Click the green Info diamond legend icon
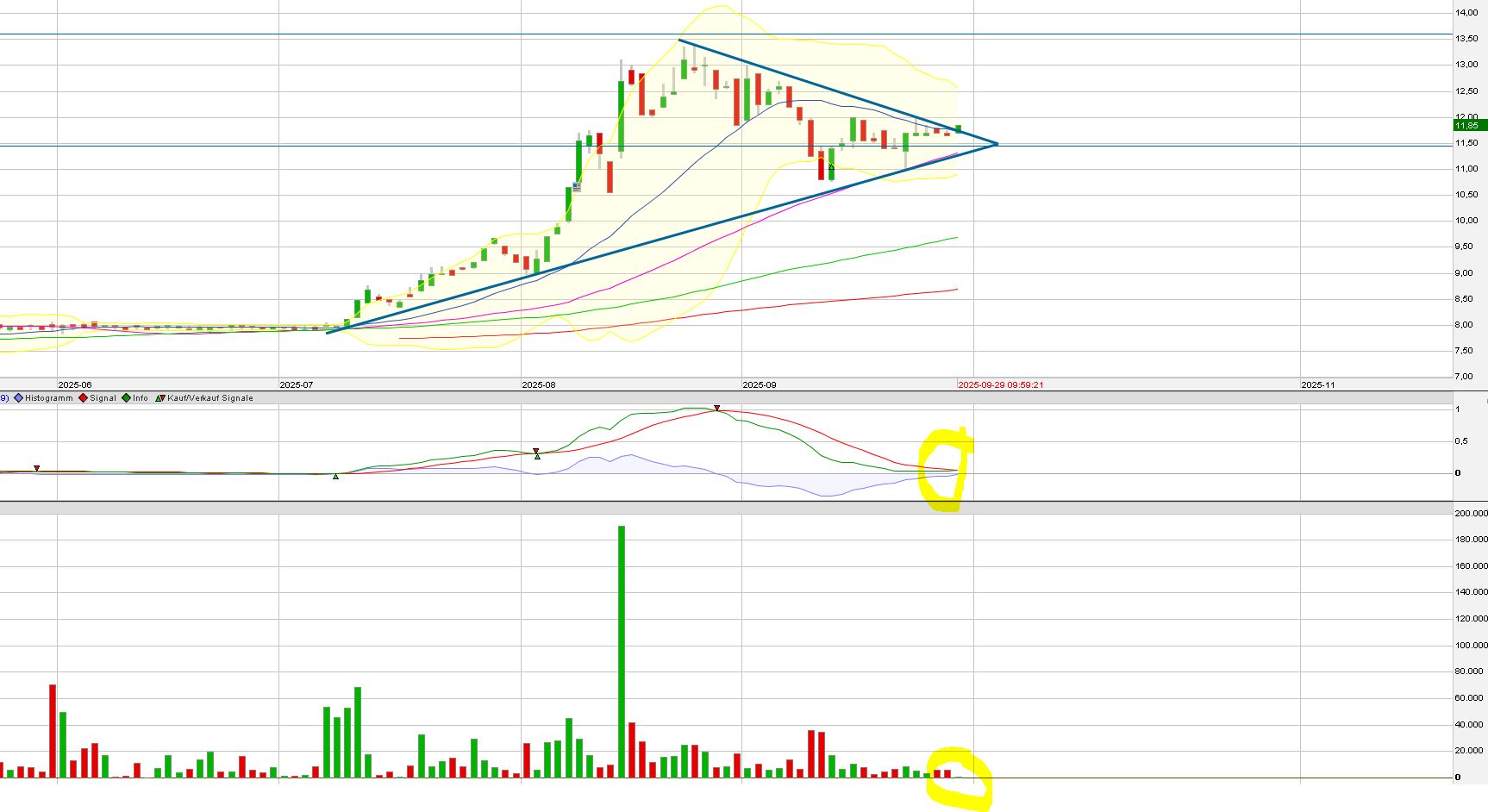Image resolution: width=1488 pixels, height=812 pixels. [126, 398]
